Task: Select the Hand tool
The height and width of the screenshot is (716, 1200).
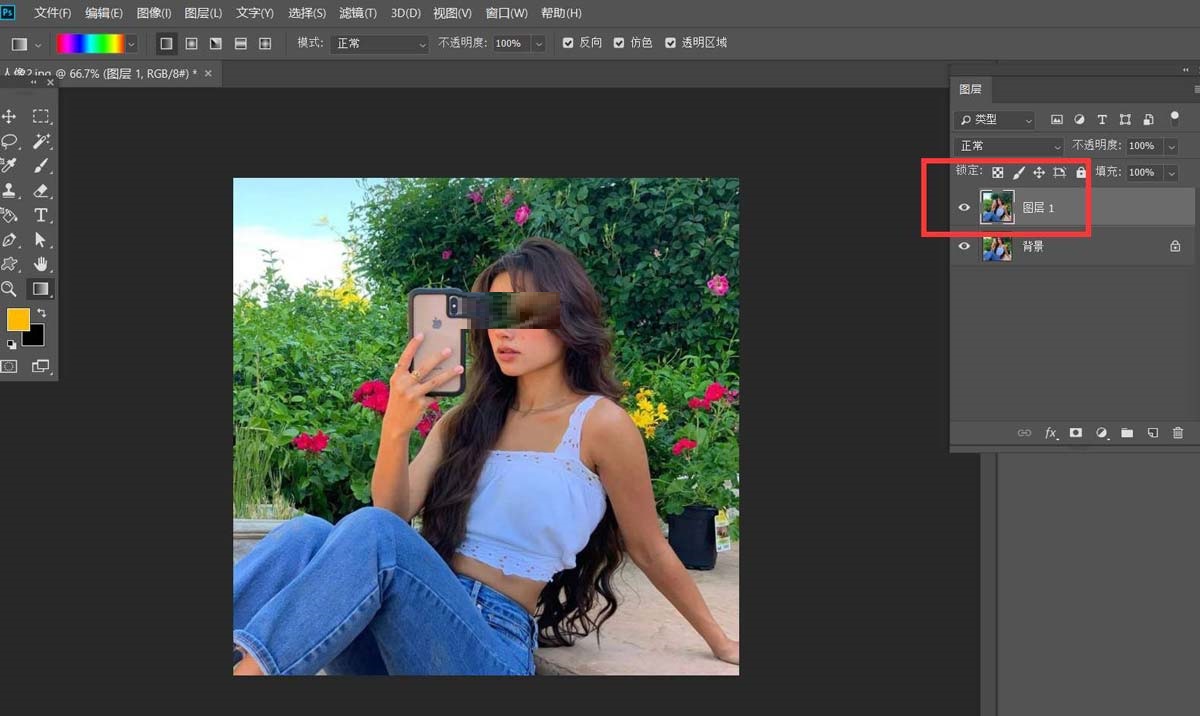Action: click(x=41, y=264)
